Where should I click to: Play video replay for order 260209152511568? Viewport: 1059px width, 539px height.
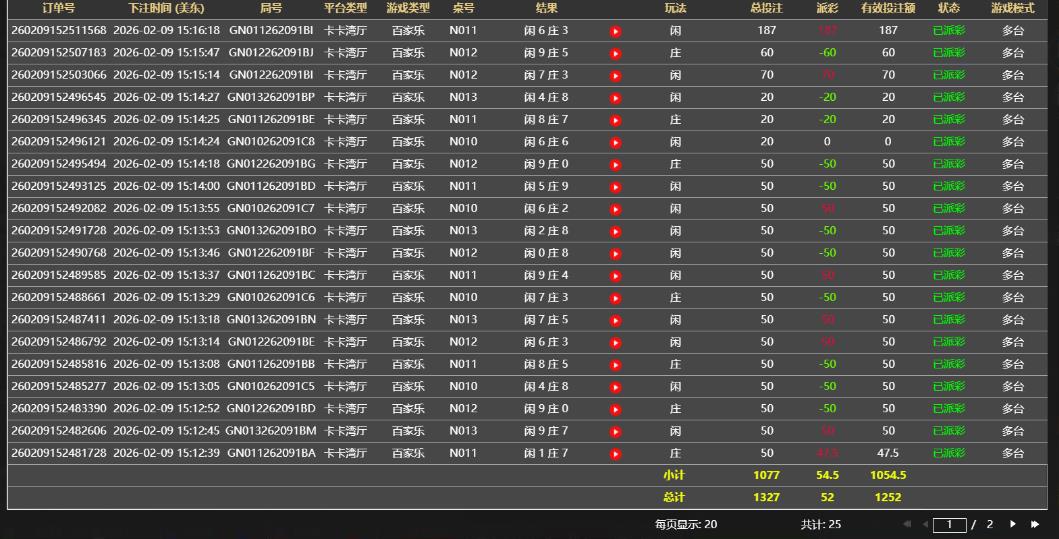click(616, 31)
